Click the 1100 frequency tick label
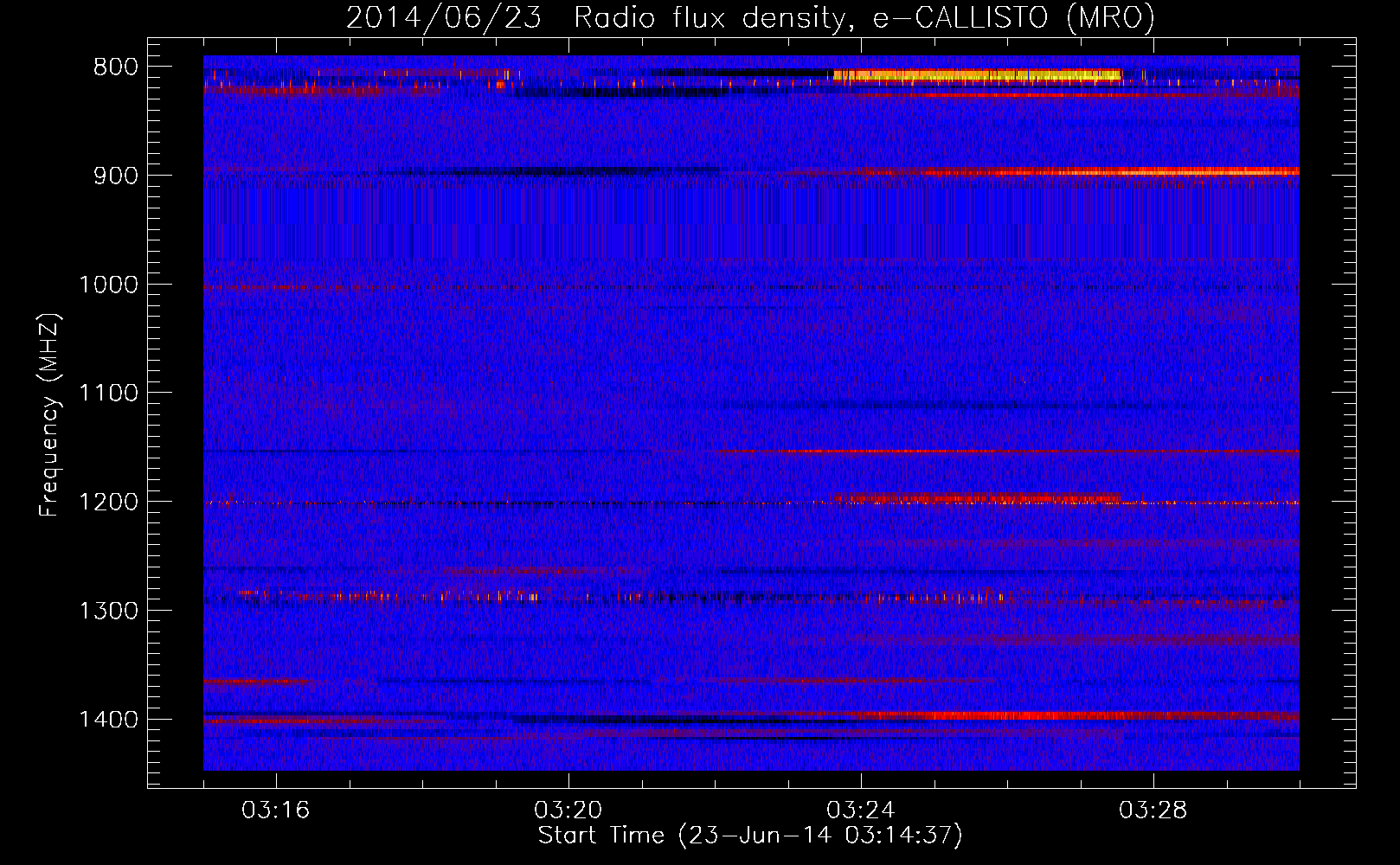Viewport: 1400px width, 865px height. [108, 394]
